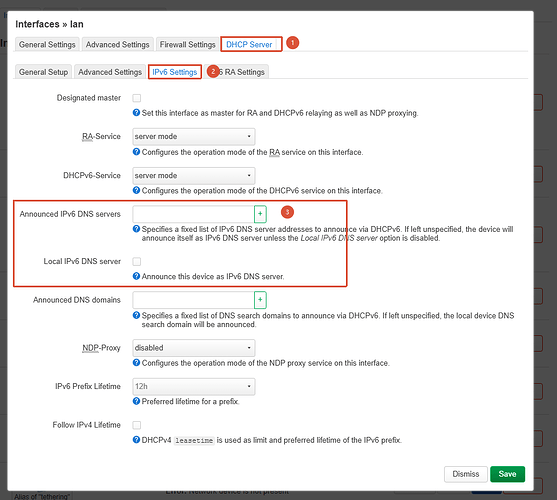Enable the Designated master checkbox
Image resolution: width=557 pixels, height=500 pixels.
point(137,98)
